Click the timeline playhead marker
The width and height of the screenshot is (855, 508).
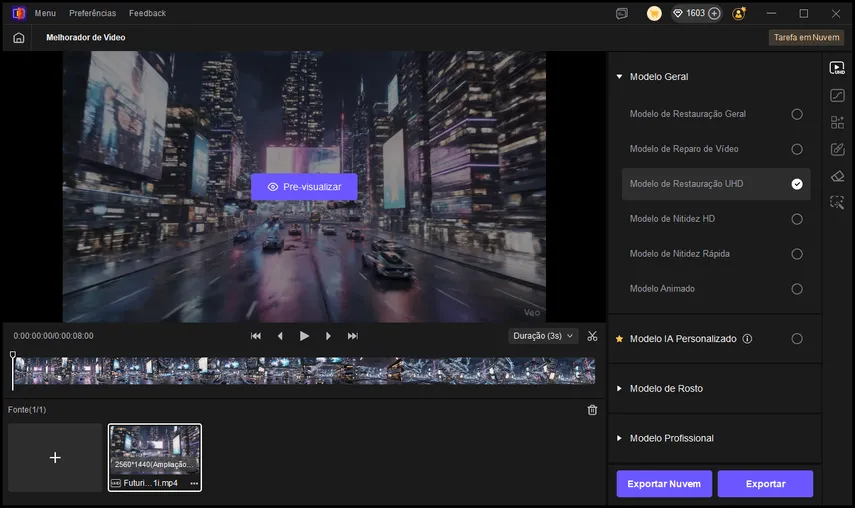tap(13, 355)
